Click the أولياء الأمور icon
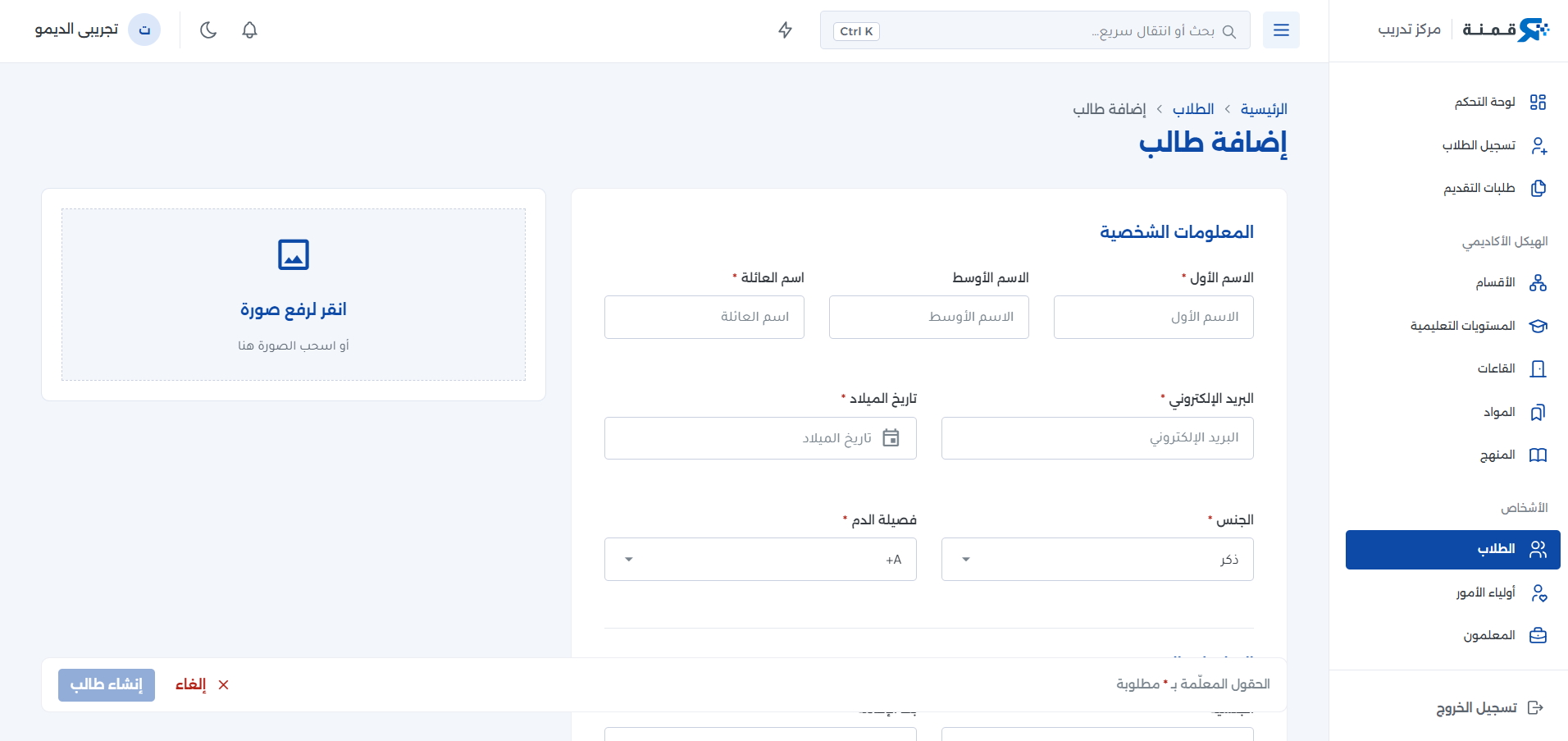This screenshot has width=1568, height=741. pyautogui.click(x=1538, y=592)
